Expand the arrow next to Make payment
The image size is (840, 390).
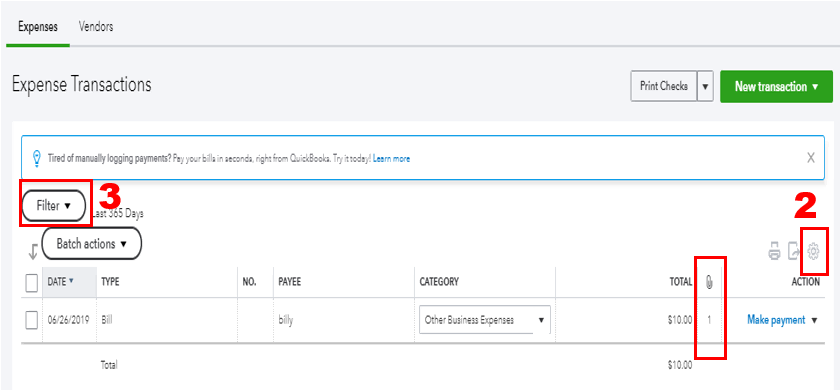[814, 320]
